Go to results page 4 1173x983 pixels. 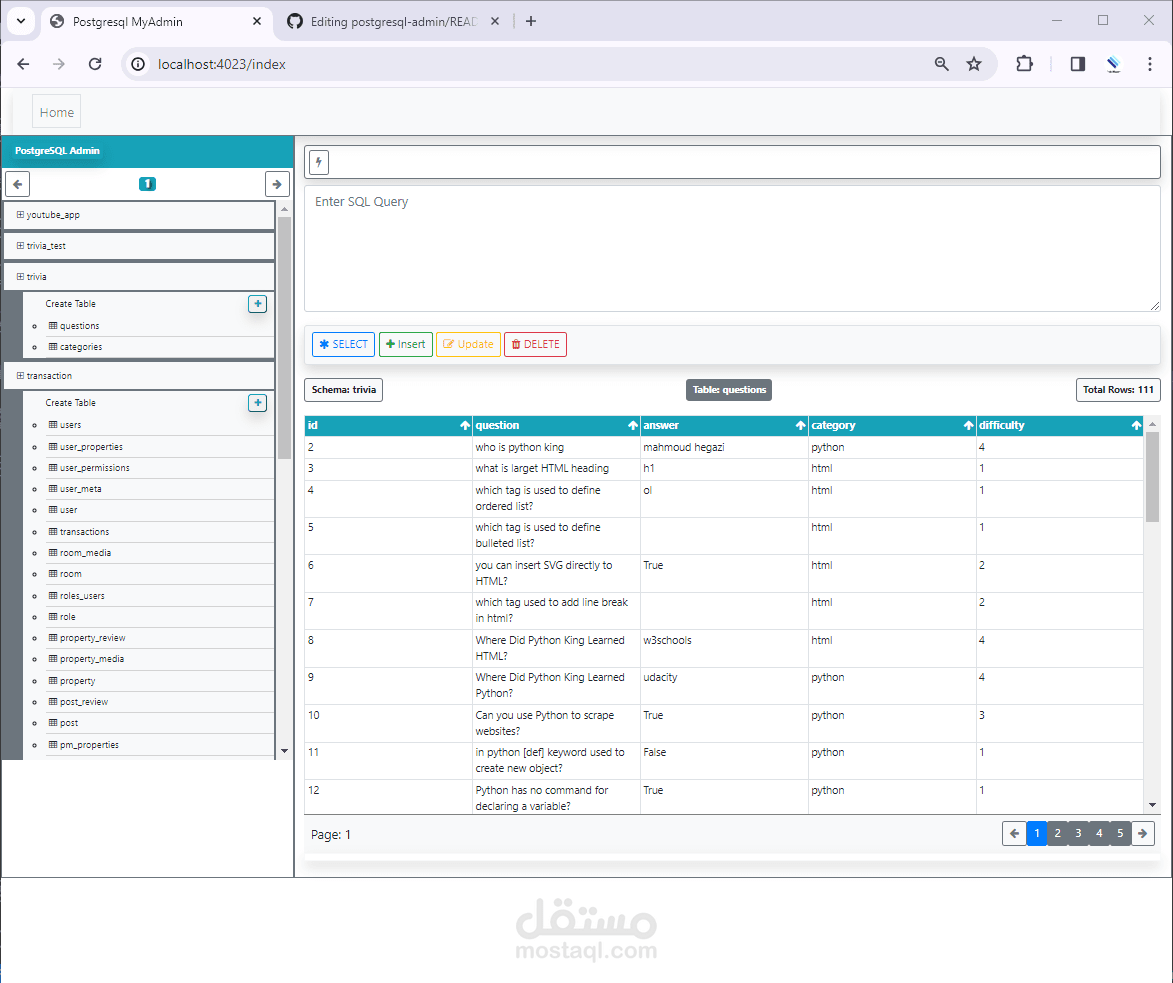pyautogui.click(x=1100, y=833)
